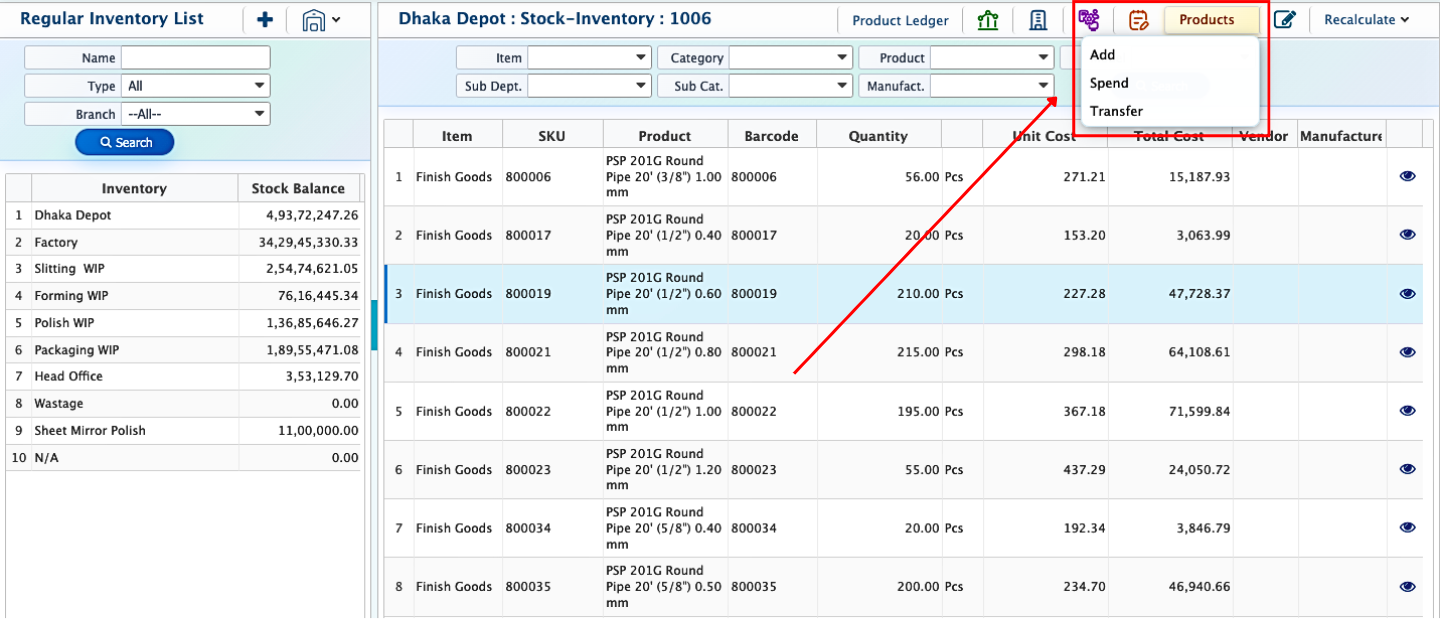Click the blue building icon in toolbar
The height and width of the screenshot is (620, 1440).
[x=1038, y=20]
